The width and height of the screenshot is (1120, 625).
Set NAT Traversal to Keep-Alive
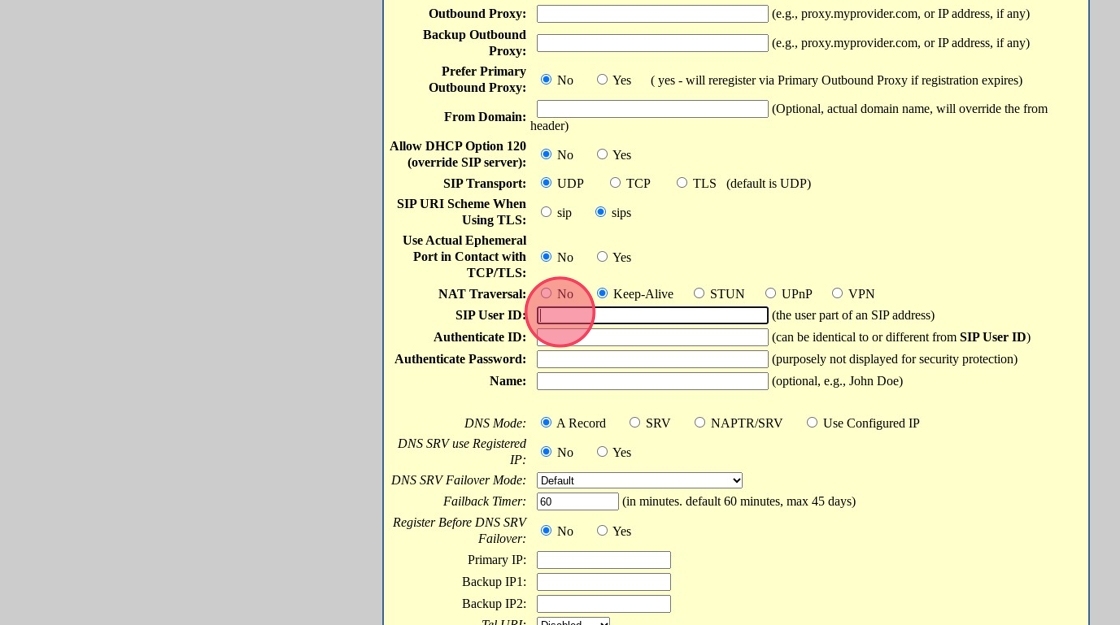[602, 294]
